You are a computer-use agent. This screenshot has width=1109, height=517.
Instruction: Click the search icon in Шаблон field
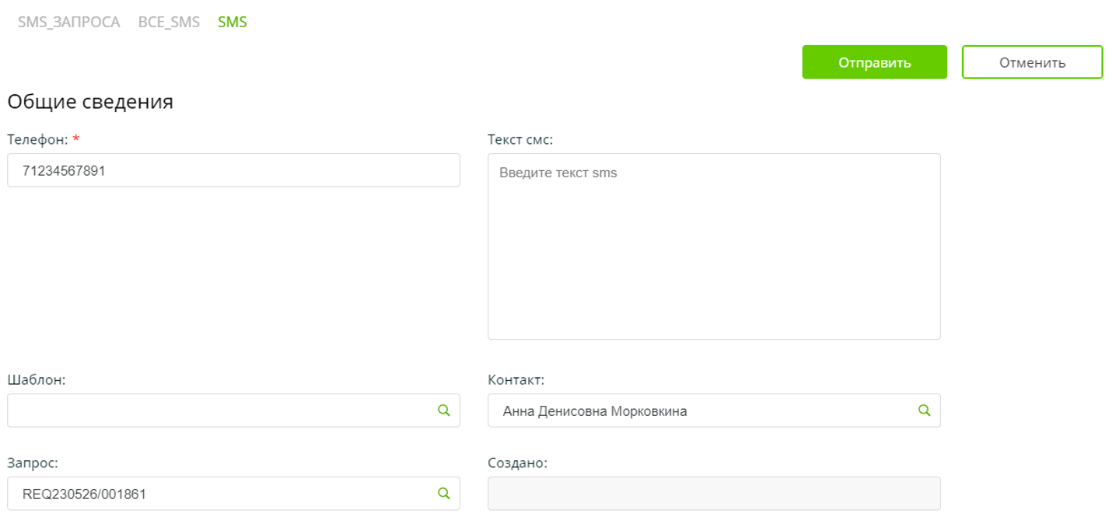pyautogui.click(x=443, y=410)
